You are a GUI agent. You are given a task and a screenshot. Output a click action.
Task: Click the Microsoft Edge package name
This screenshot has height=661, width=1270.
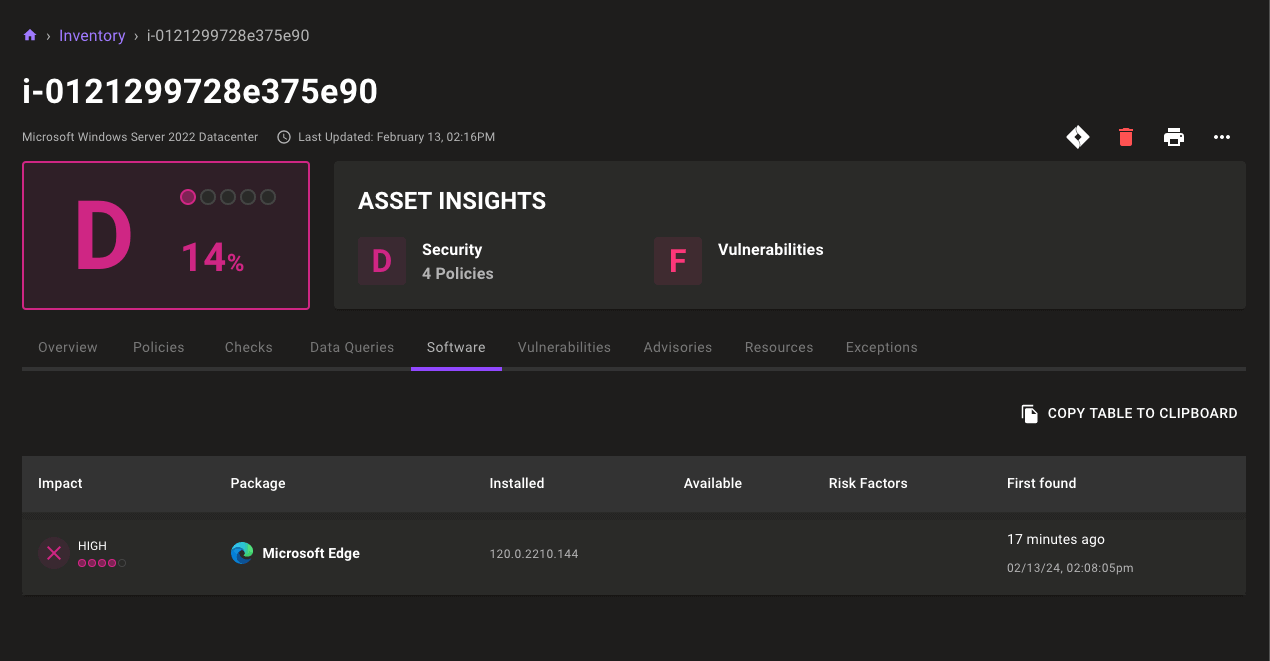coord(311,553)
